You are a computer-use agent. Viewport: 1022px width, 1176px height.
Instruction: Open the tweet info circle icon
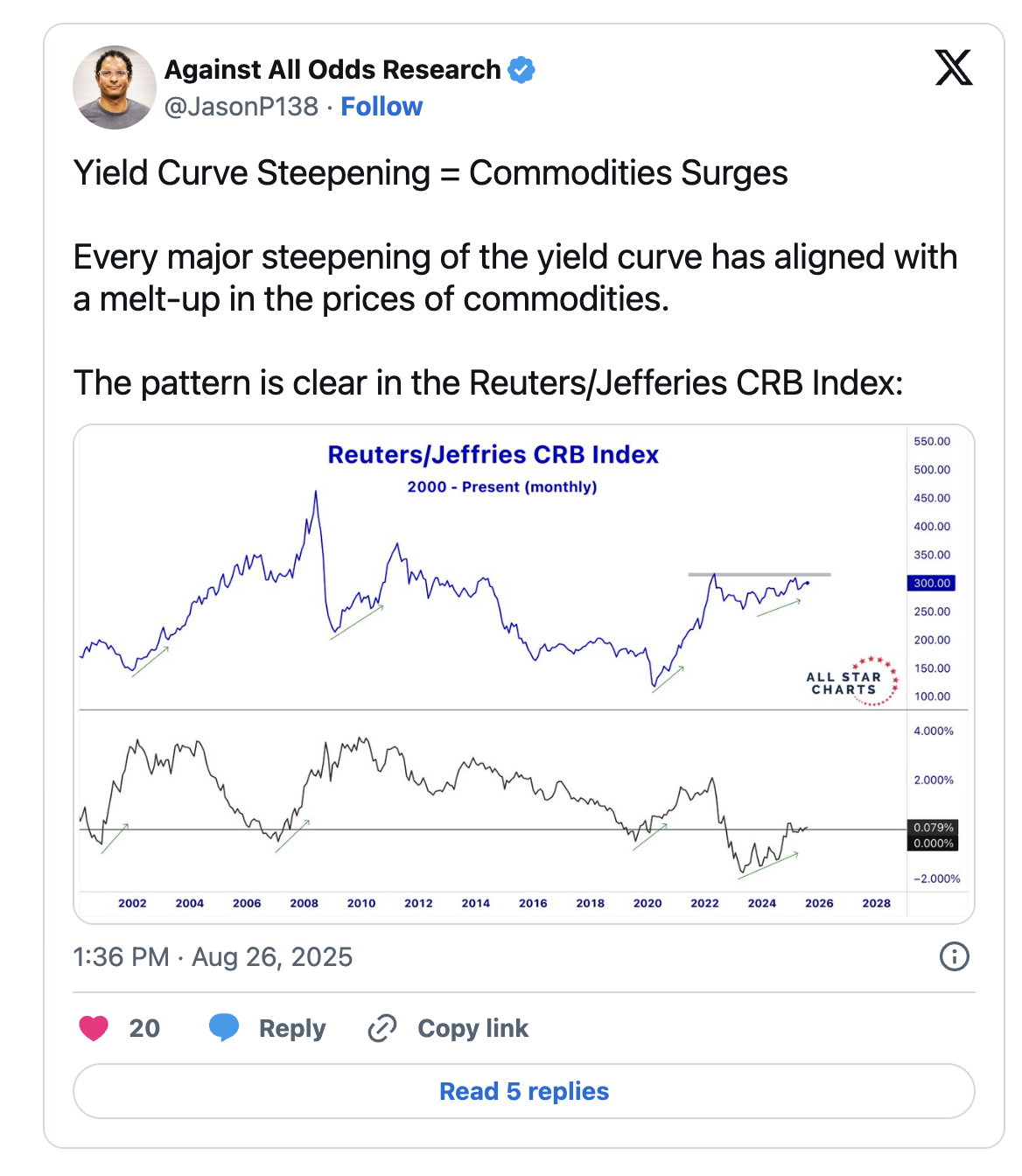954,956
